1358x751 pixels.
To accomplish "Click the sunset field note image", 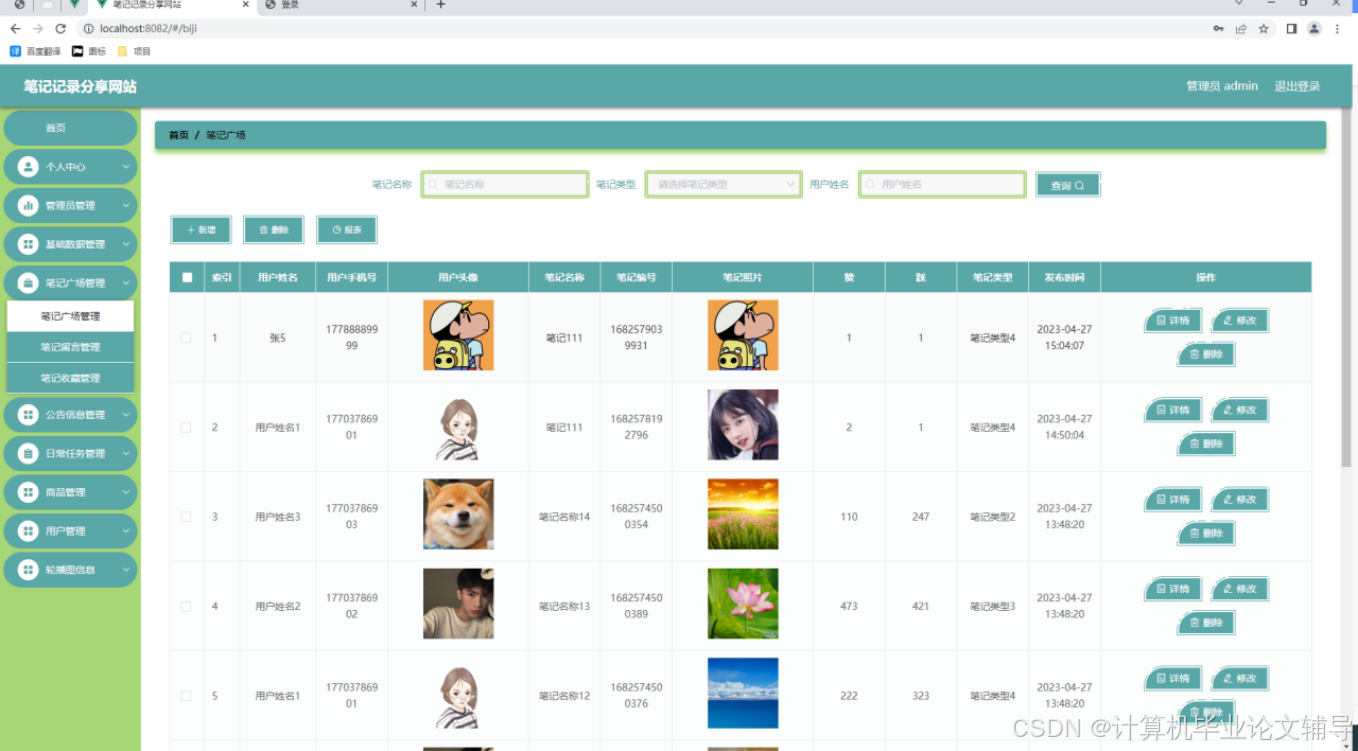I will click(x=743, y=514).
